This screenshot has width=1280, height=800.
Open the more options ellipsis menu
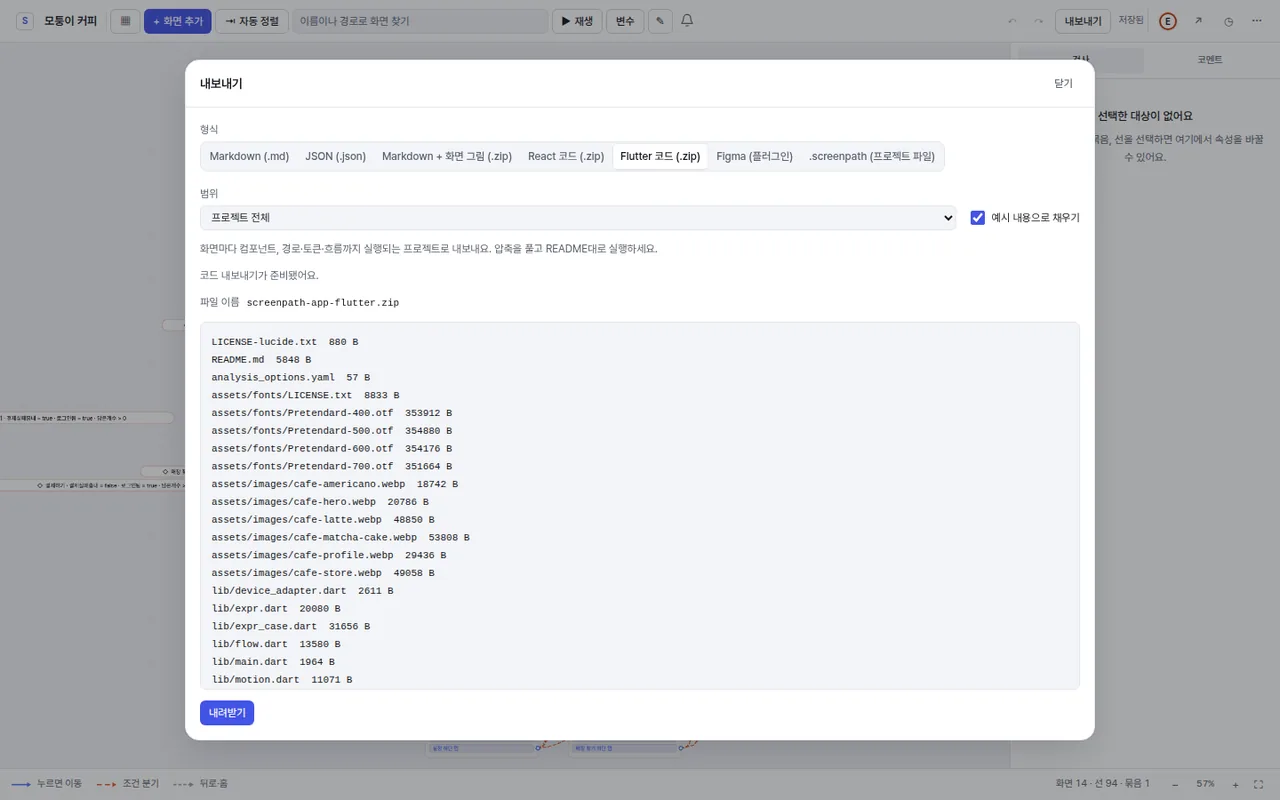click(x=1257, y=21)
